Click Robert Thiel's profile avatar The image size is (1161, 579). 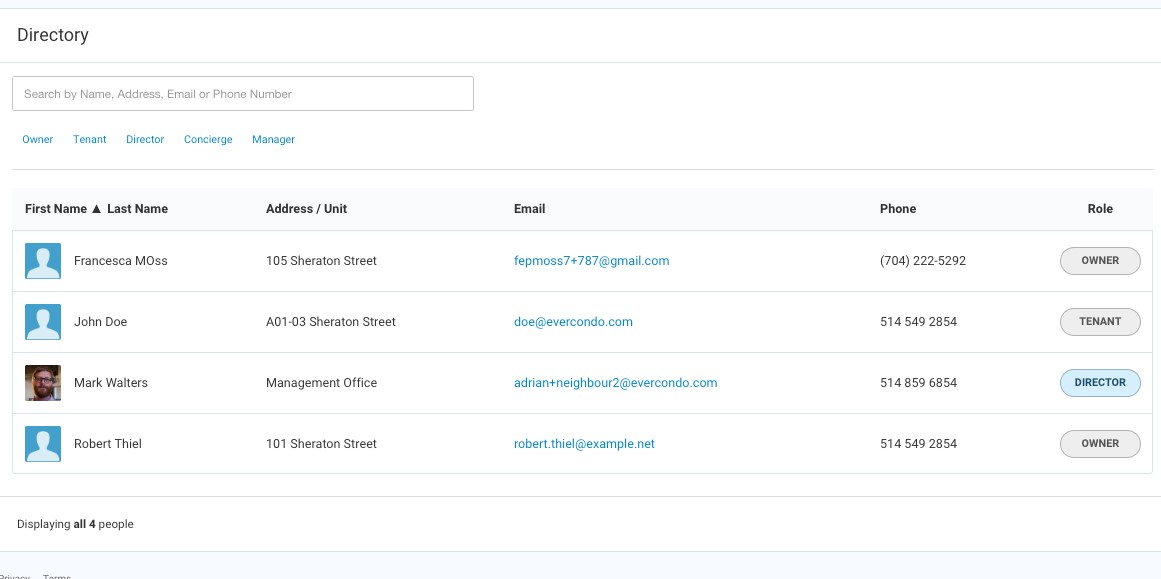point(43,443)
